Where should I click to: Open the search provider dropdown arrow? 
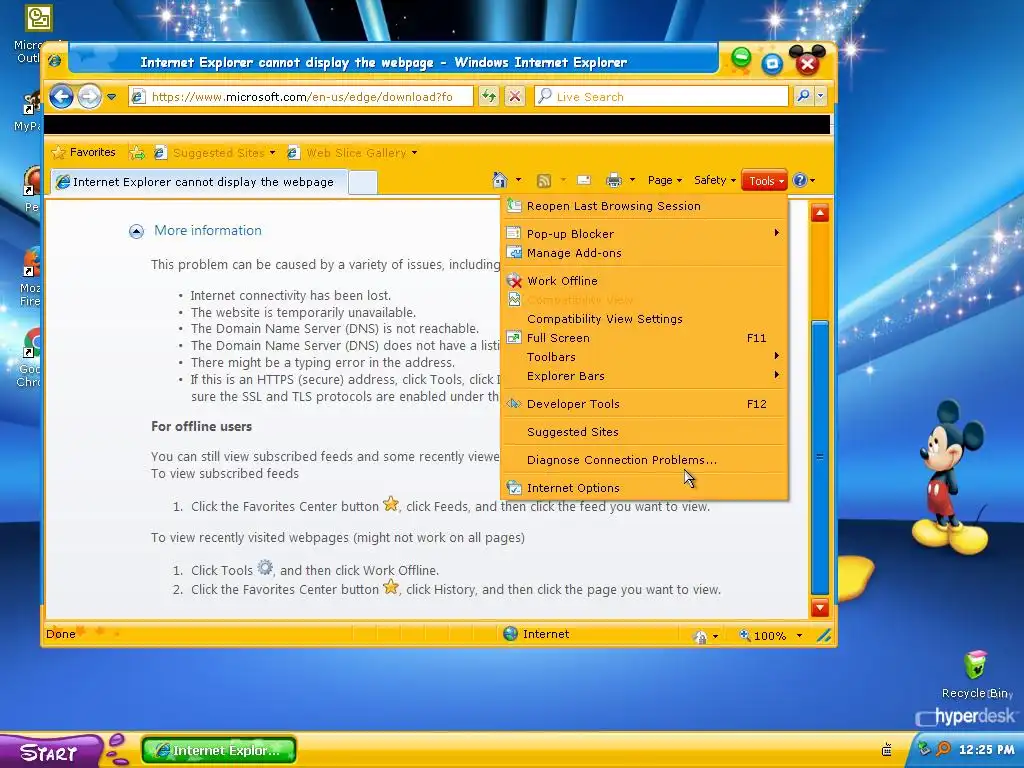[x=820, y=97]
